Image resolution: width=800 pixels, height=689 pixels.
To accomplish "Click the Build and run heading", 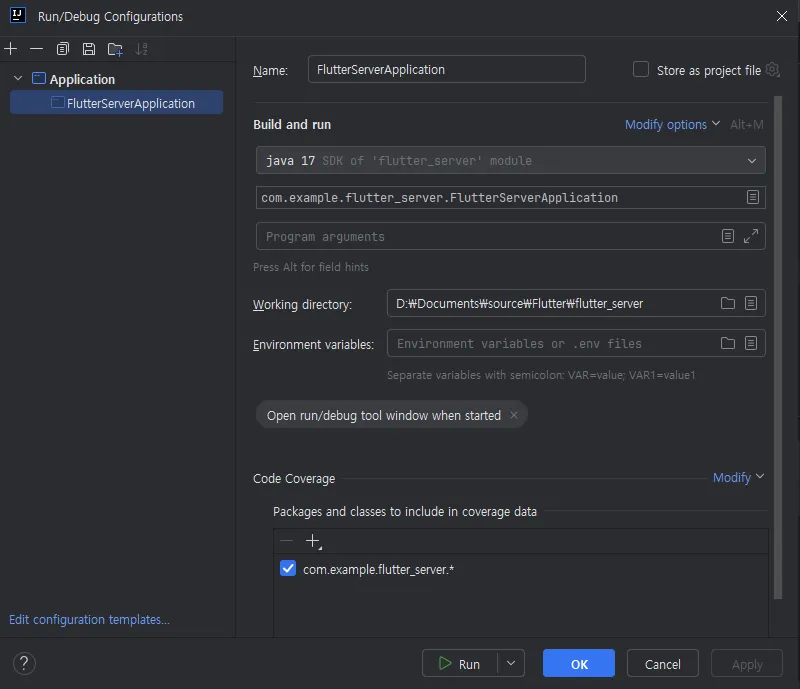I will [292, 125].
